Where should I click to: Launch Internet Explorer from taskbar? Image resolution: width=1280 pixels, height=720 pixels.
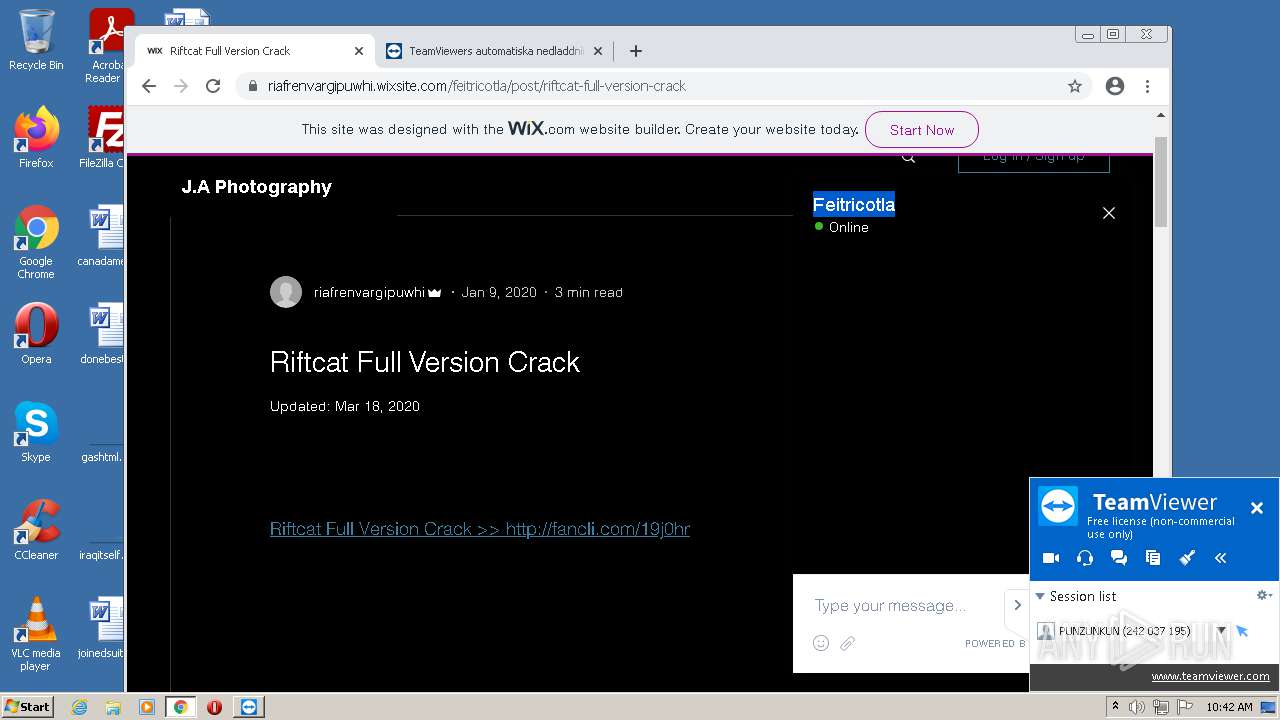(x=79, y=707)
